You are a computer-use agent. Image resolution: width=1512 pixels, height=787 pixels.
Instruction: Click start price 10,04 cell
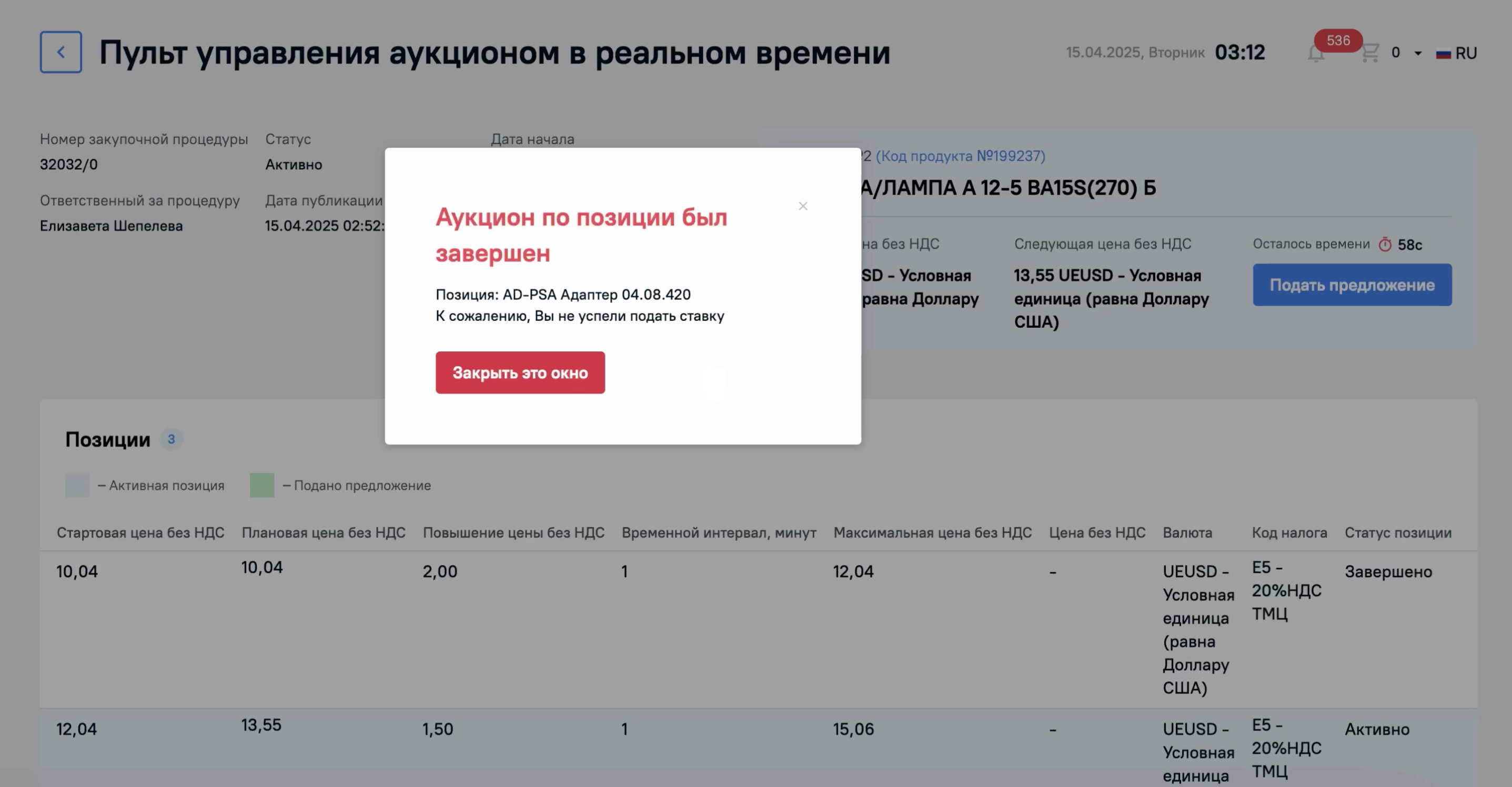point(77,572)
